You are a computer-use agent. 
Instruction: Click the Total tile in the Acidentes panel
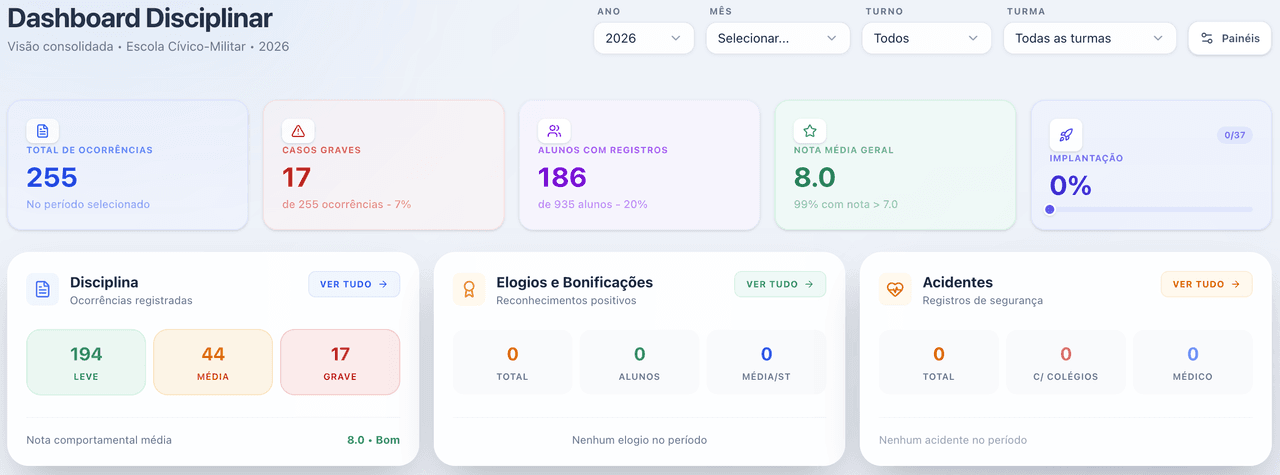[x=939, y=362]
